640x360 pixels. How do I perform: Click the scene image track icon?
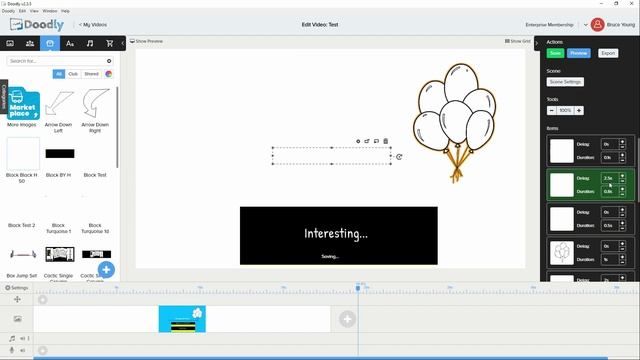tap(17, 319)
